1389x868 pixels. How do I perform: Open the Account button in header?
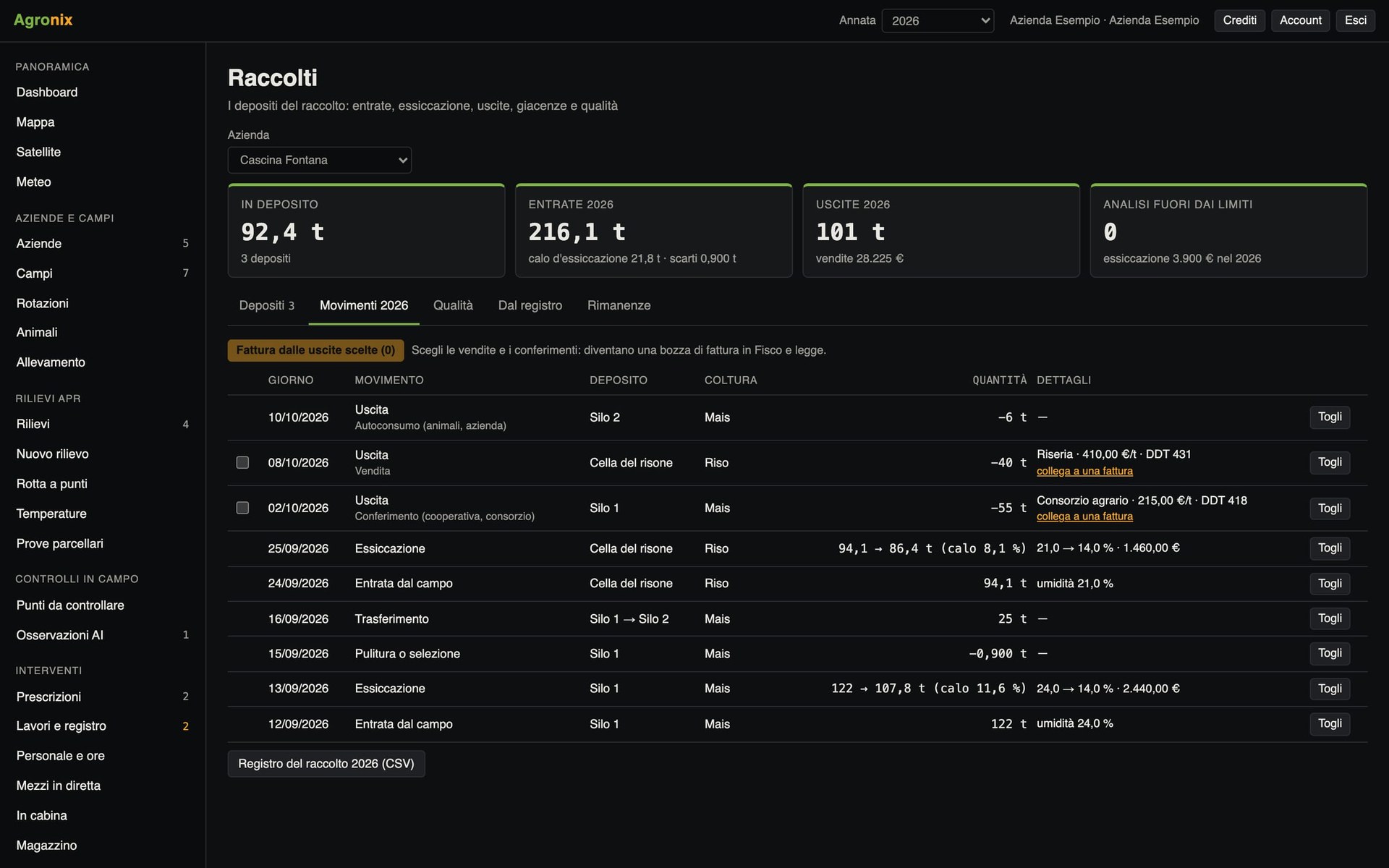(1300, 20)
